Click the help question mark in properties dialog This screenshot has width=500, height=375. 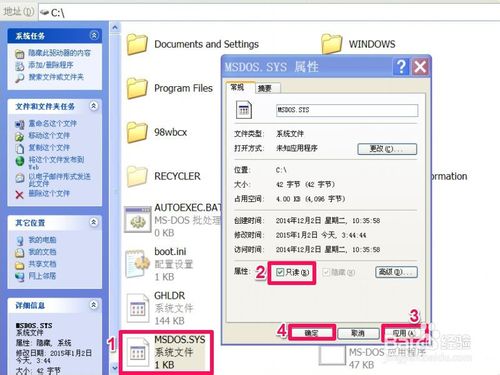pyautogui.click(x=401, y=67)
